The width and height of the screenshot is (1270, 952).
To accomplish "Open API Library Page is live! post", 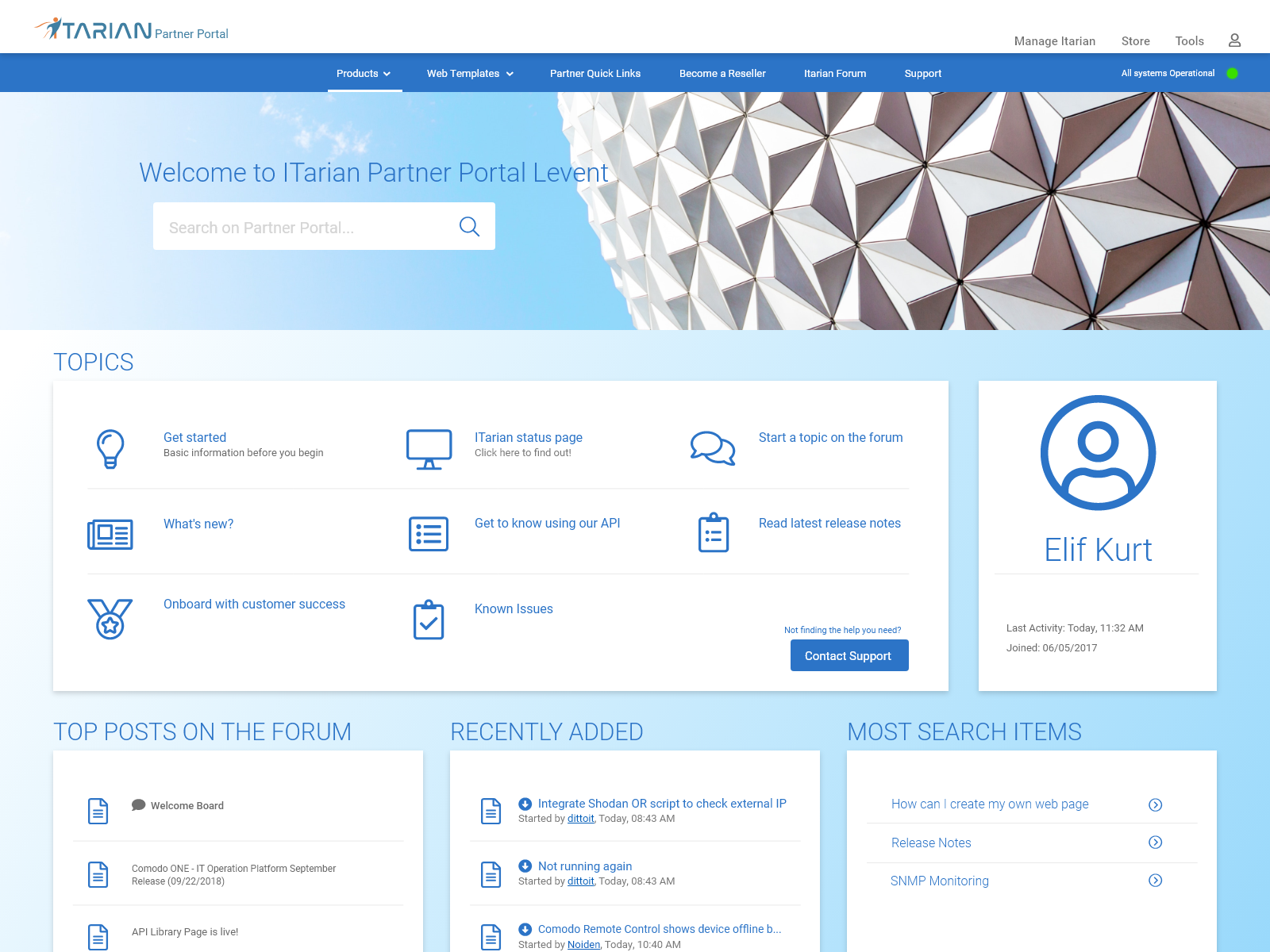I will 185,931.
